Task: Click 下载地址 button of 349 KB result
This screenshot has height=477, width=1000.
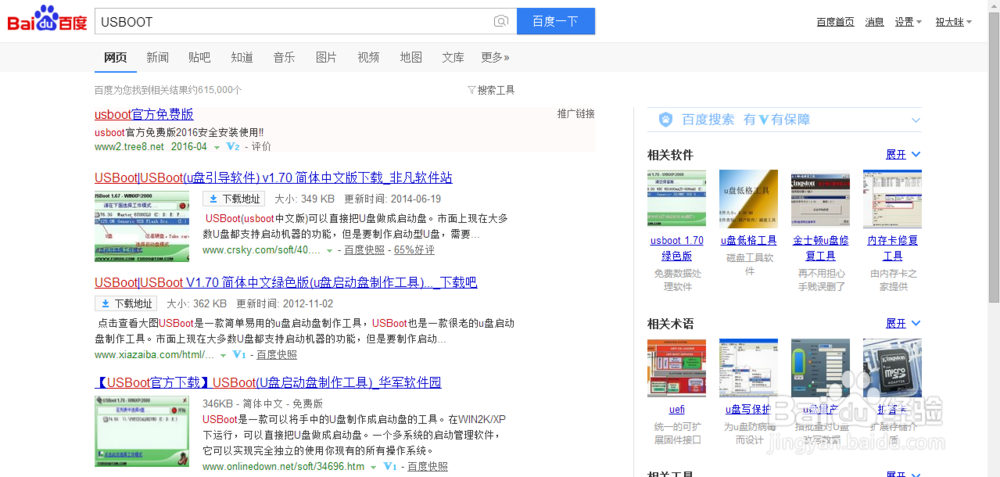Action: [x=234, y=199]
